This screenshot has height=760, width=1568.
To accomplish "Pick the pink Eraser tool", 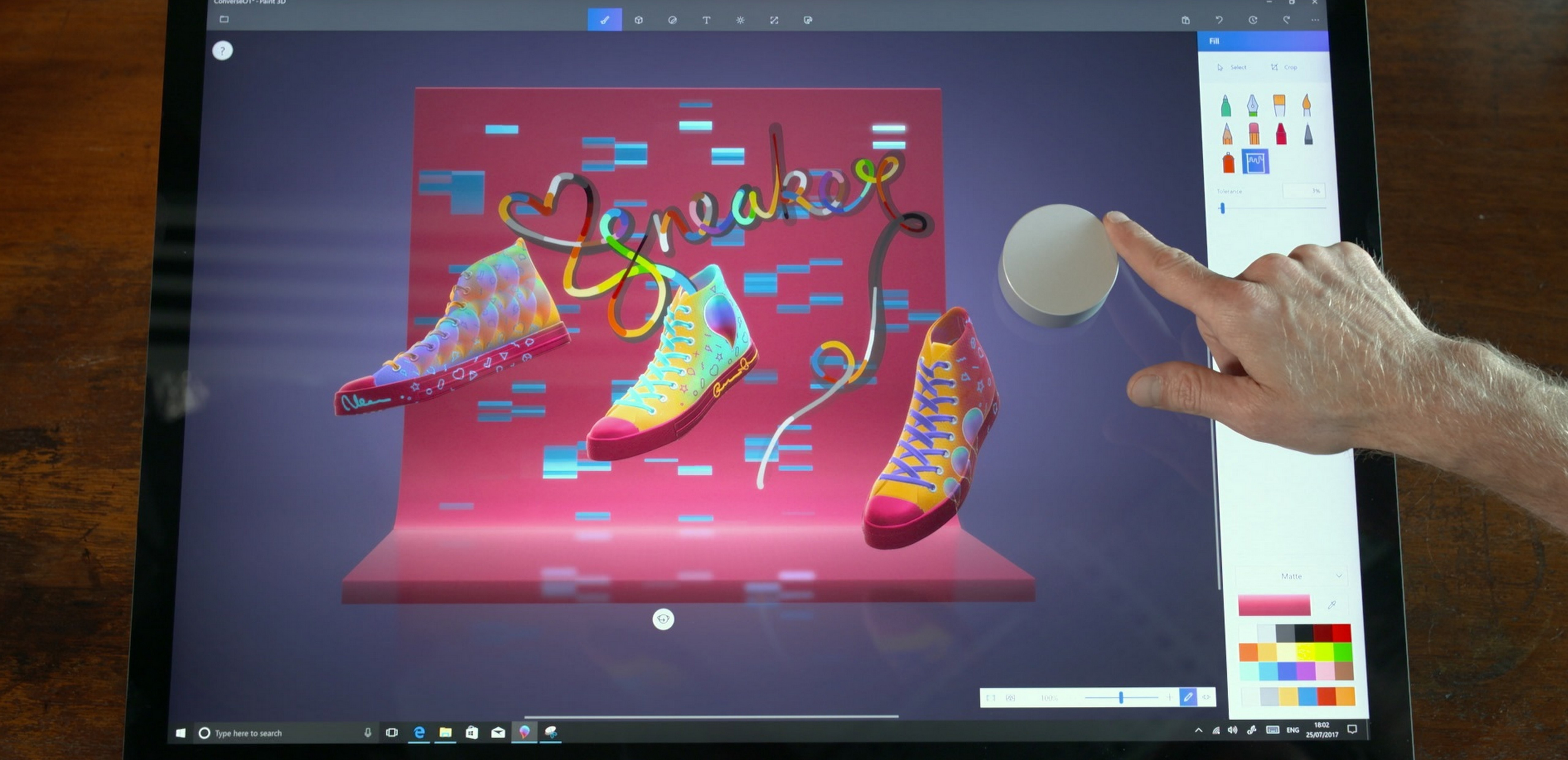I will click(x=1254, y=133).
